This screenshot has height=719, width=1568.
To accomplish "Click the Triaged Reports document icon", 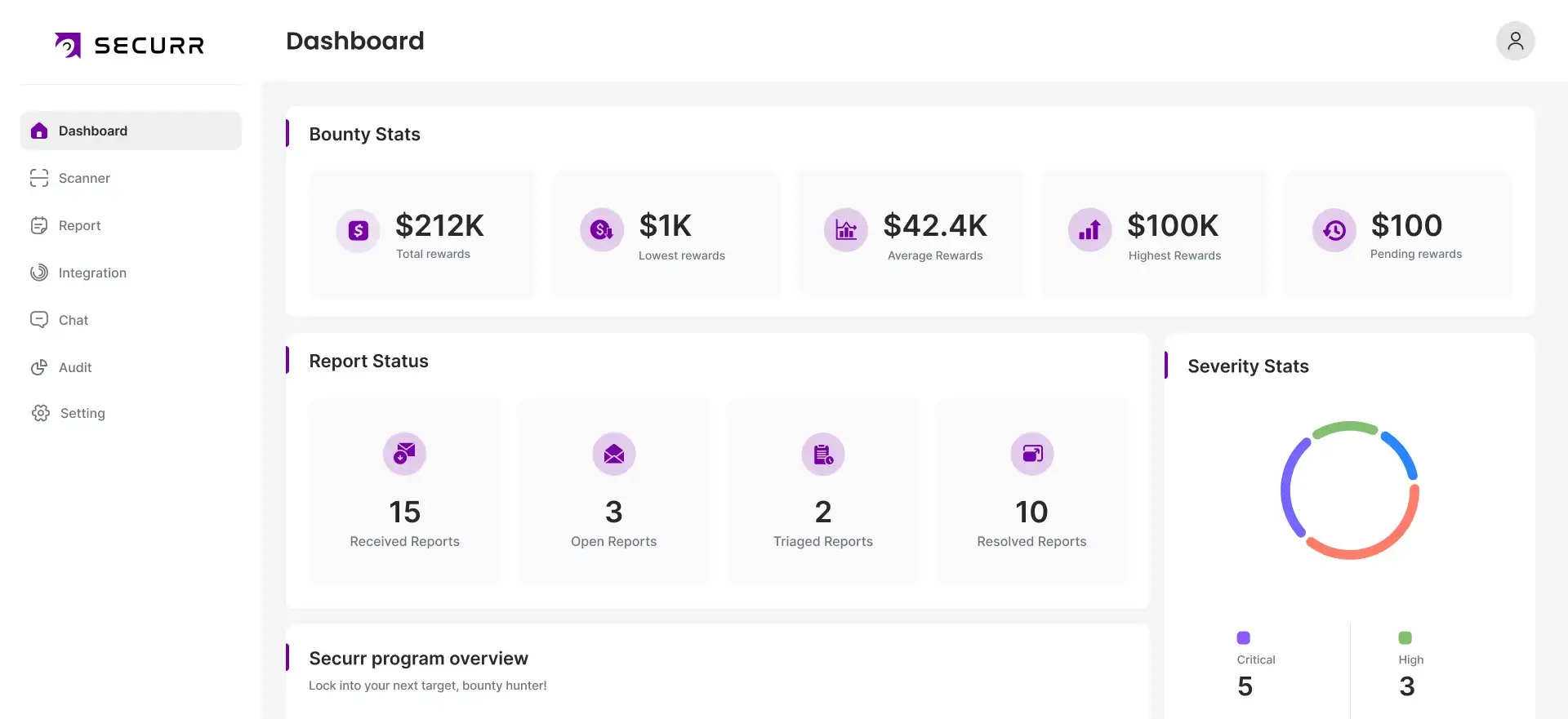I will pyautogui.click(x=823, y=454).
